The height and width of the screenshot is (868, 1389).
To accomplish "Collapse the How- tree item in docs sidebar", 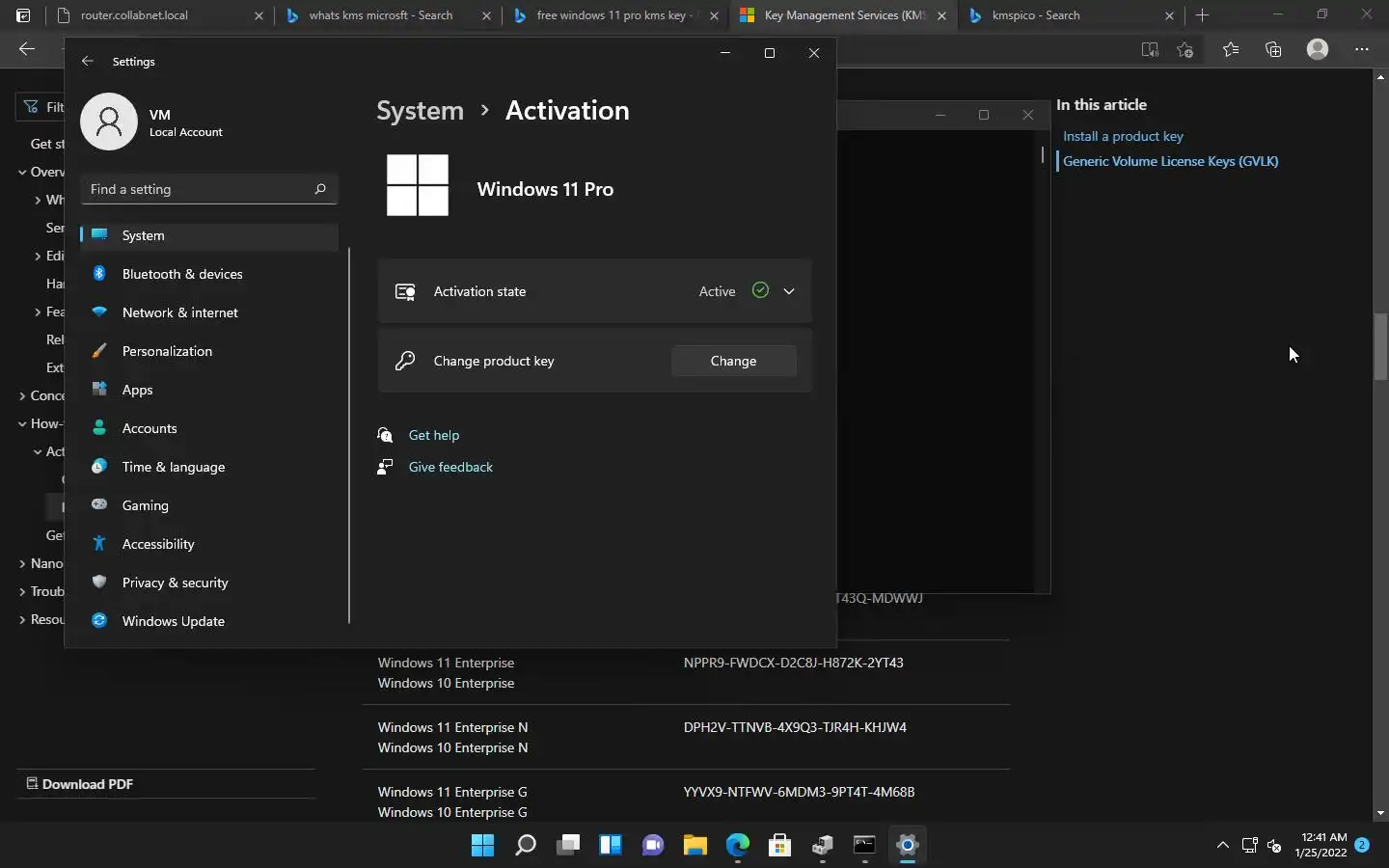I will tap(22, 423).
